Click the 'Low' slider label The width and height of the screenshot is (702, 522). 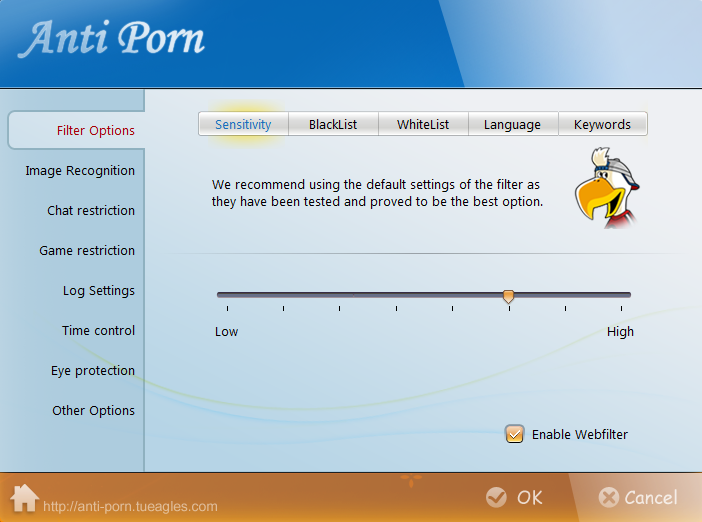coord(227,332)
